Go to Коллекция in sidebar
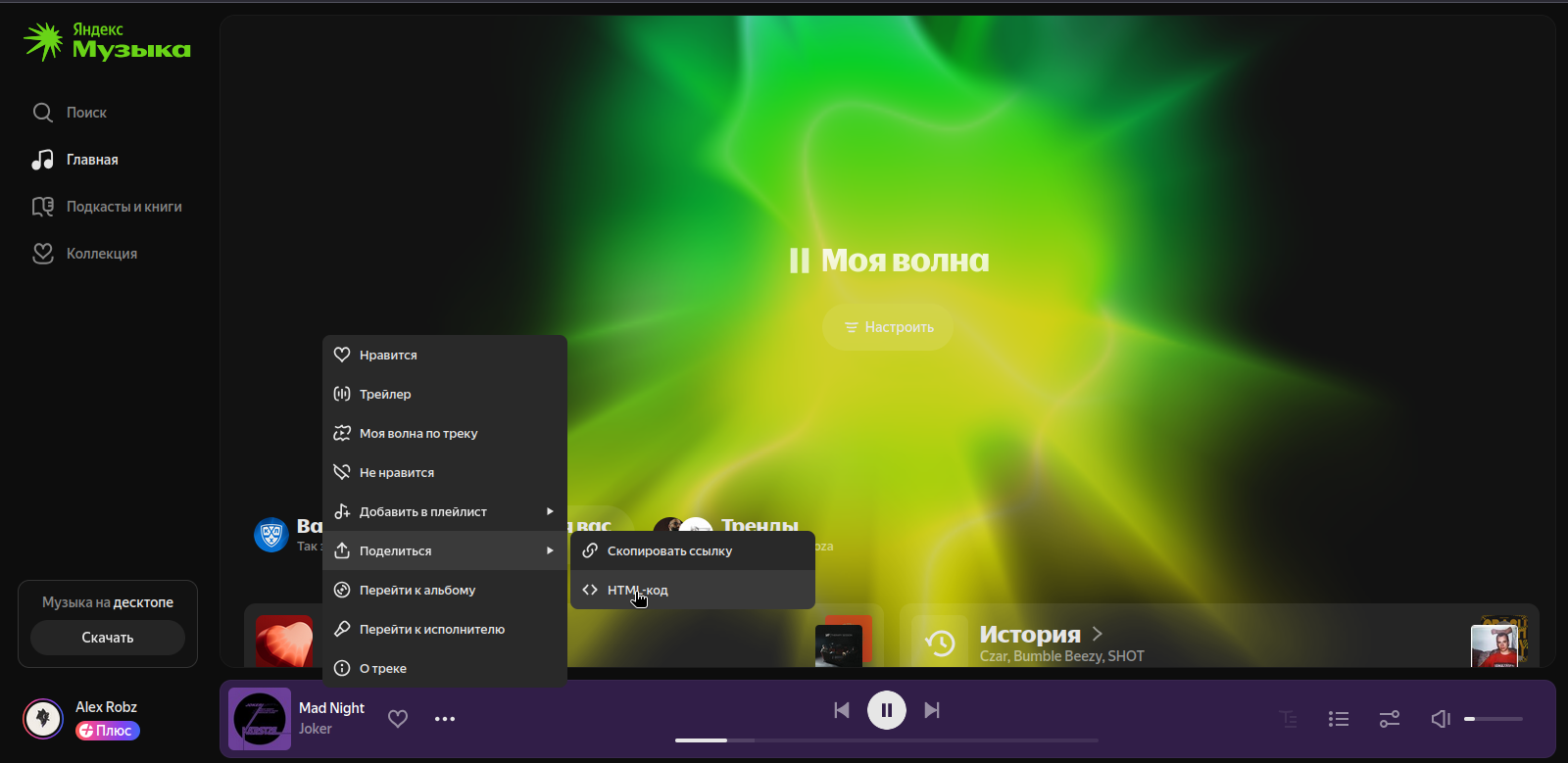The image size is (1568, 763). click(101, 254)
